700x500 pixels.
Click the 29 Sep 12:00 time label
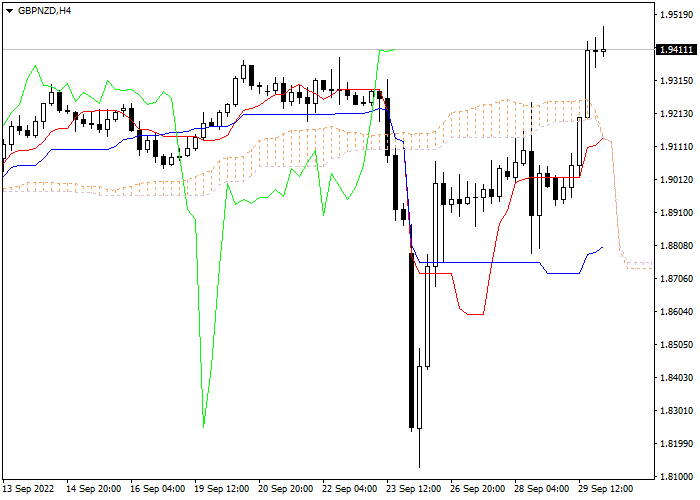606,489
